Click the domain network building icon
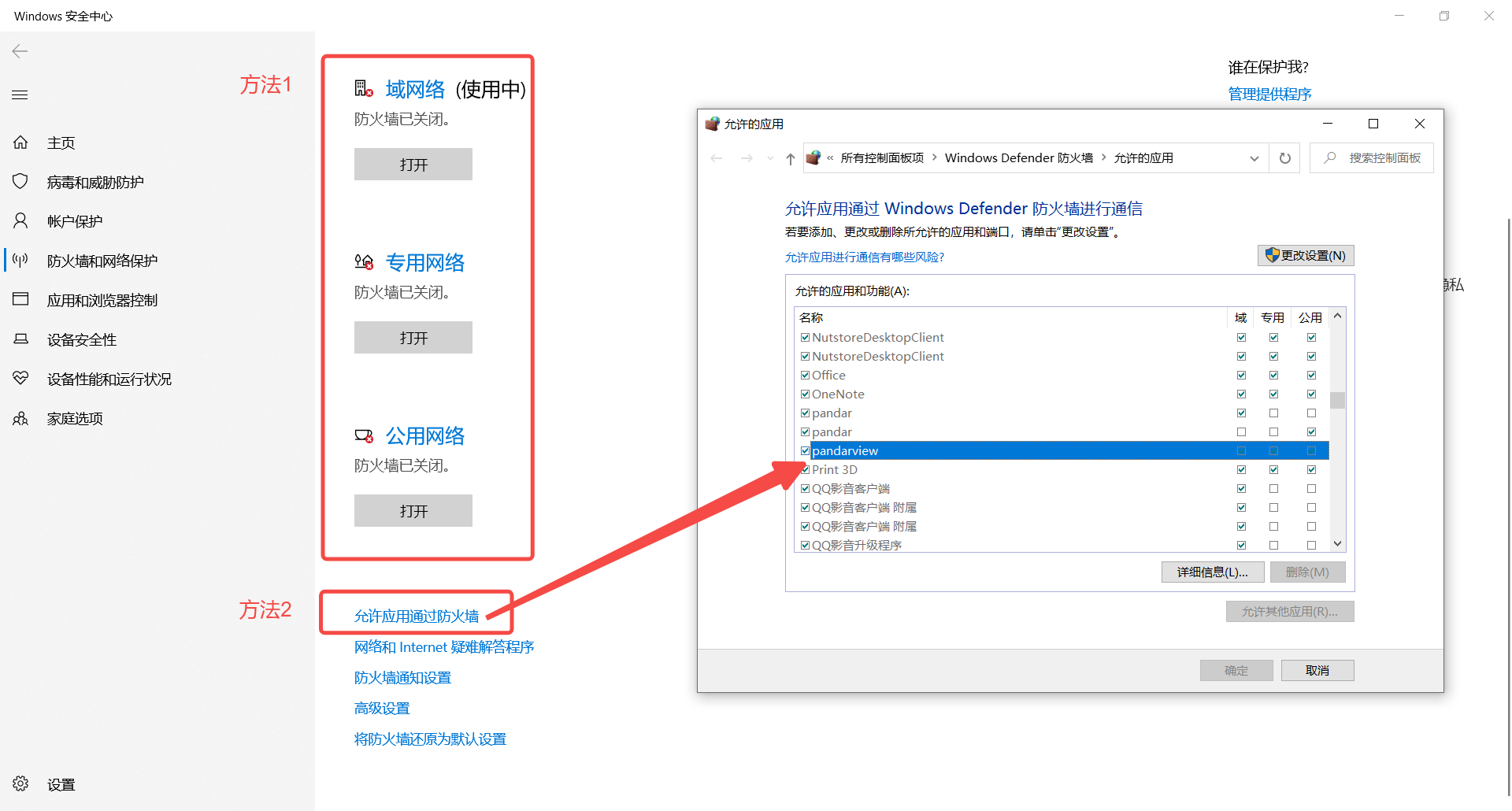The width and height of the screenshot is (1512, 811). pos(364,89)
